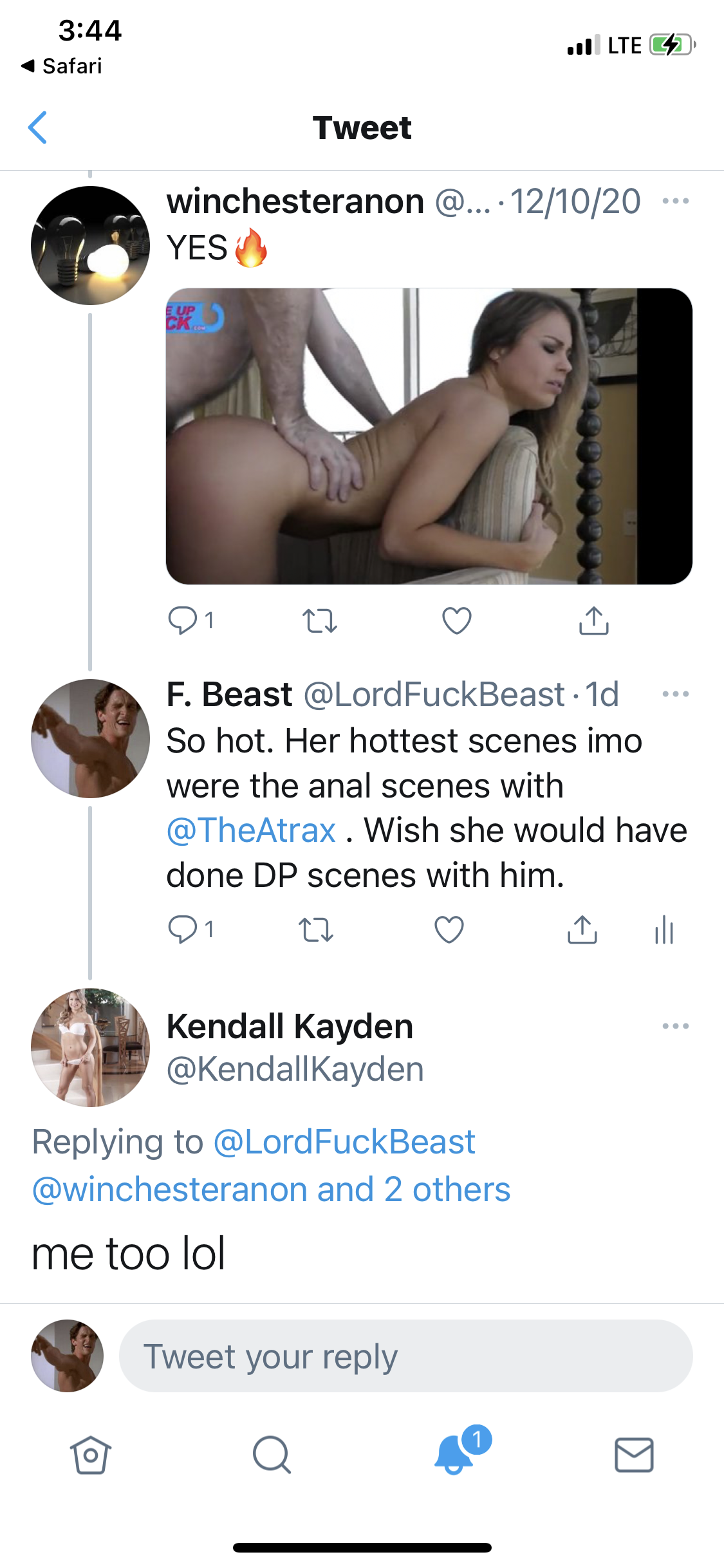This screenshot has height=1568, width=724.
Task: Open the three-dot menu on F. Beast's tweet
Action: click(675, 695)
